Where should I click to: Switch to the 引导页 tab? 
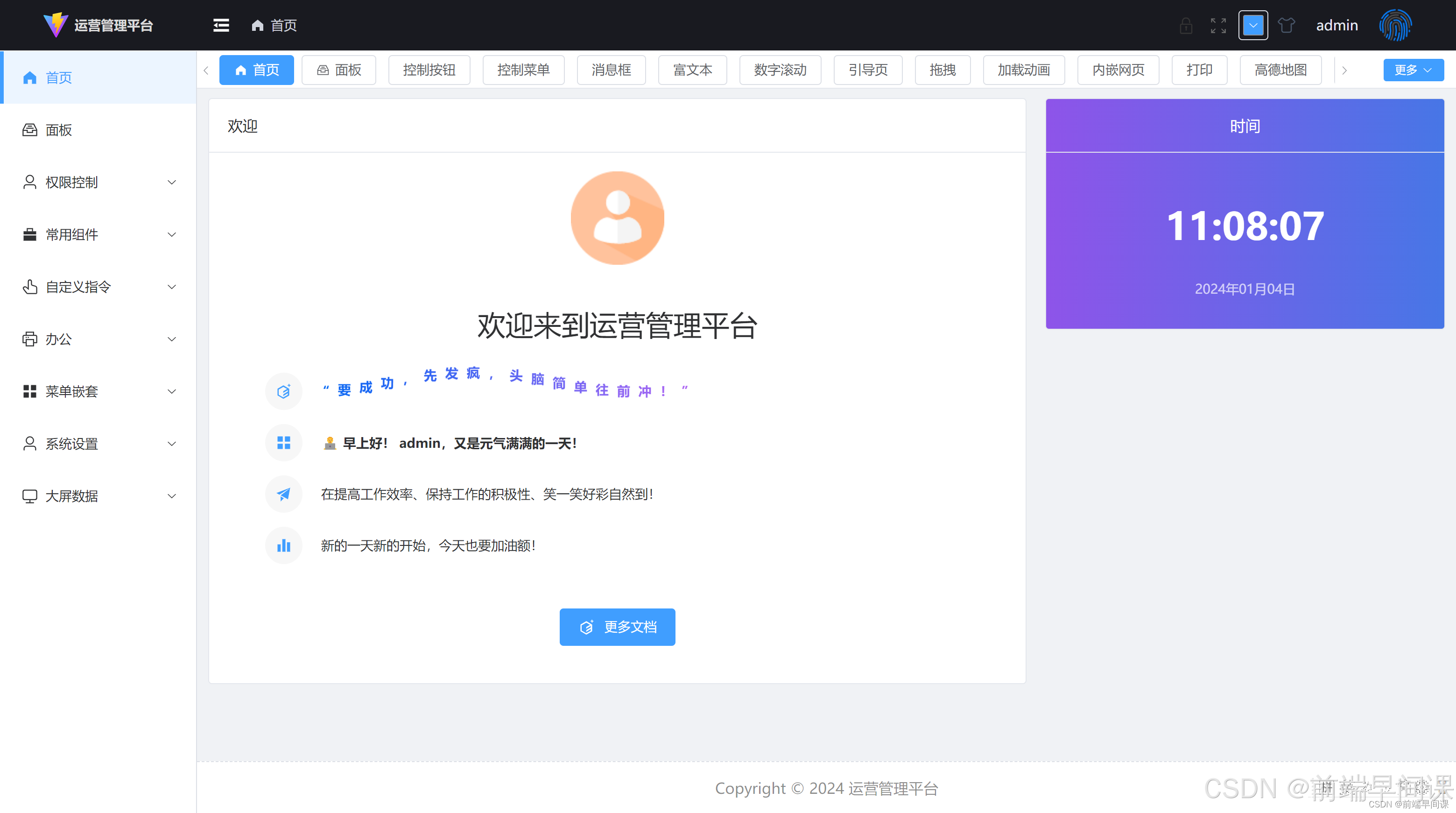pyautogui.click(x=868, y=70)
